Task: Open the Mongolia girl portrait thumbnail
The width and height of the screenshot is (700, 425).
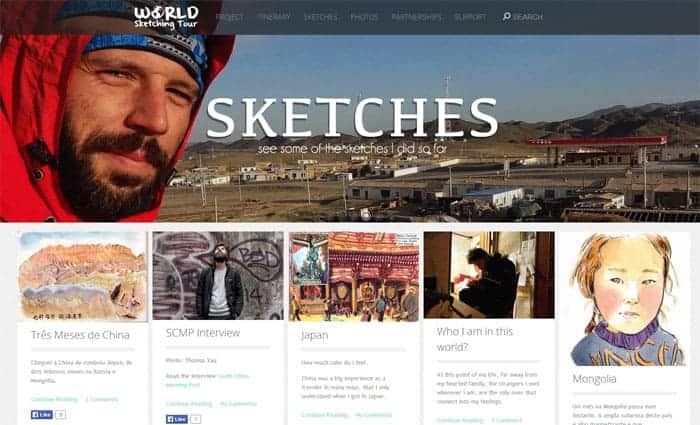Action: [625, 299]
